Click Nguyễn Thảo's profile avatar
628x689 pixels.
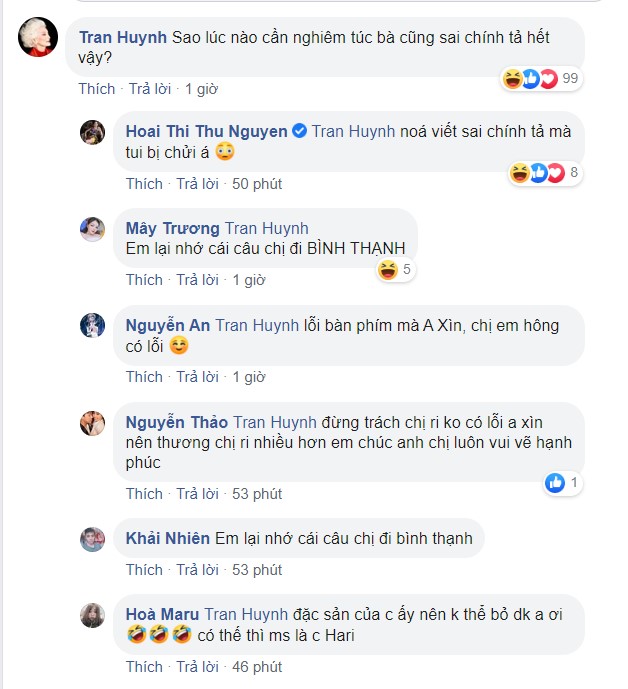tap(93, 422)
